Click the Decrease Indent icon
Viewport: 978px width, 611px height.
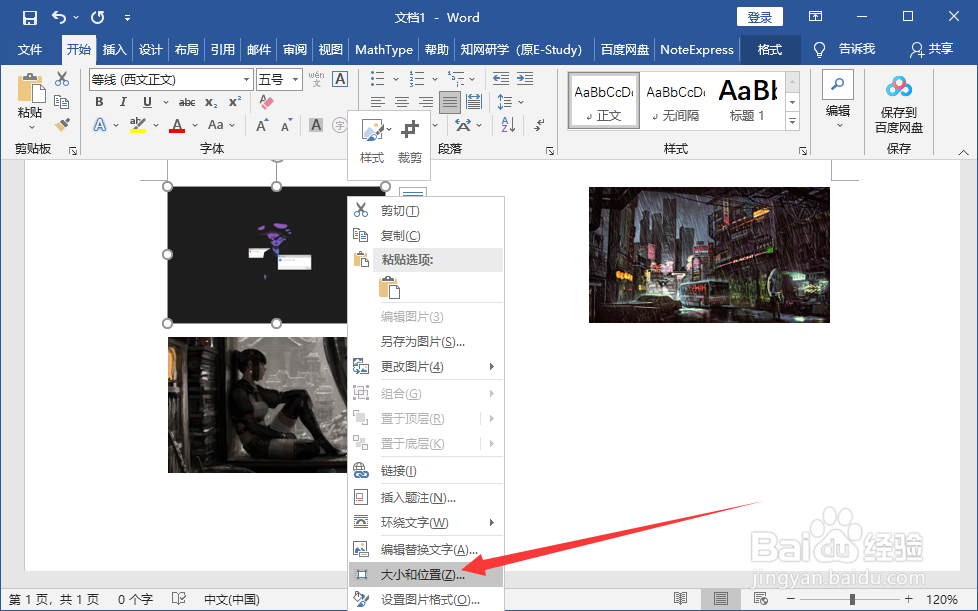coord(501,79)
